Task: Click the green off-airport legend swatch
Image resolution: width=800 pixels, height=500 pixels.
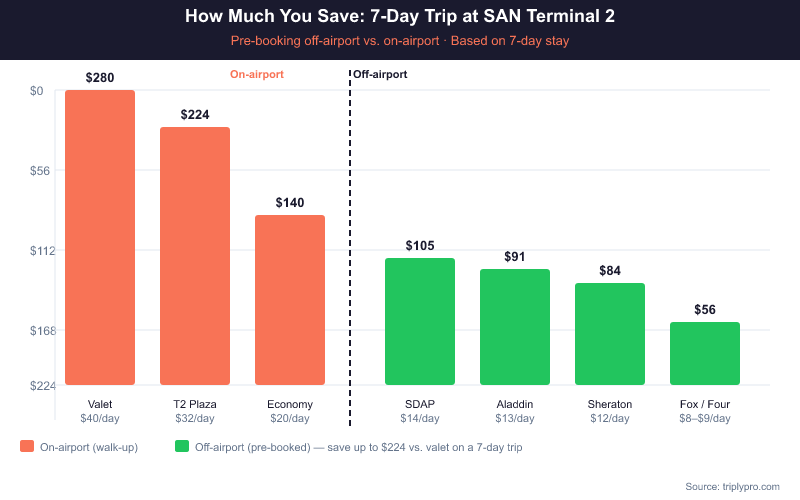Action: pos(182,447)
